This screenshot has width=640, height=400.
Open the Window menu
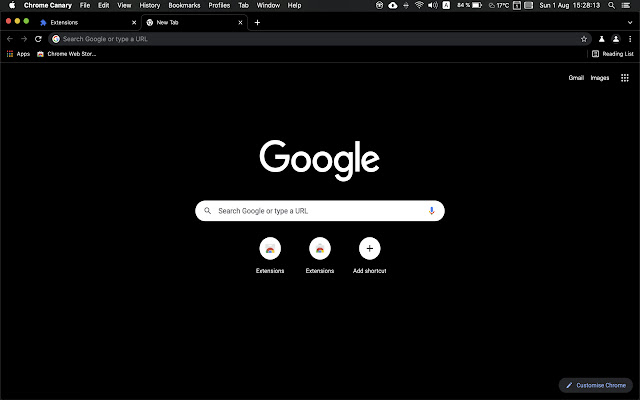point(268,5)
